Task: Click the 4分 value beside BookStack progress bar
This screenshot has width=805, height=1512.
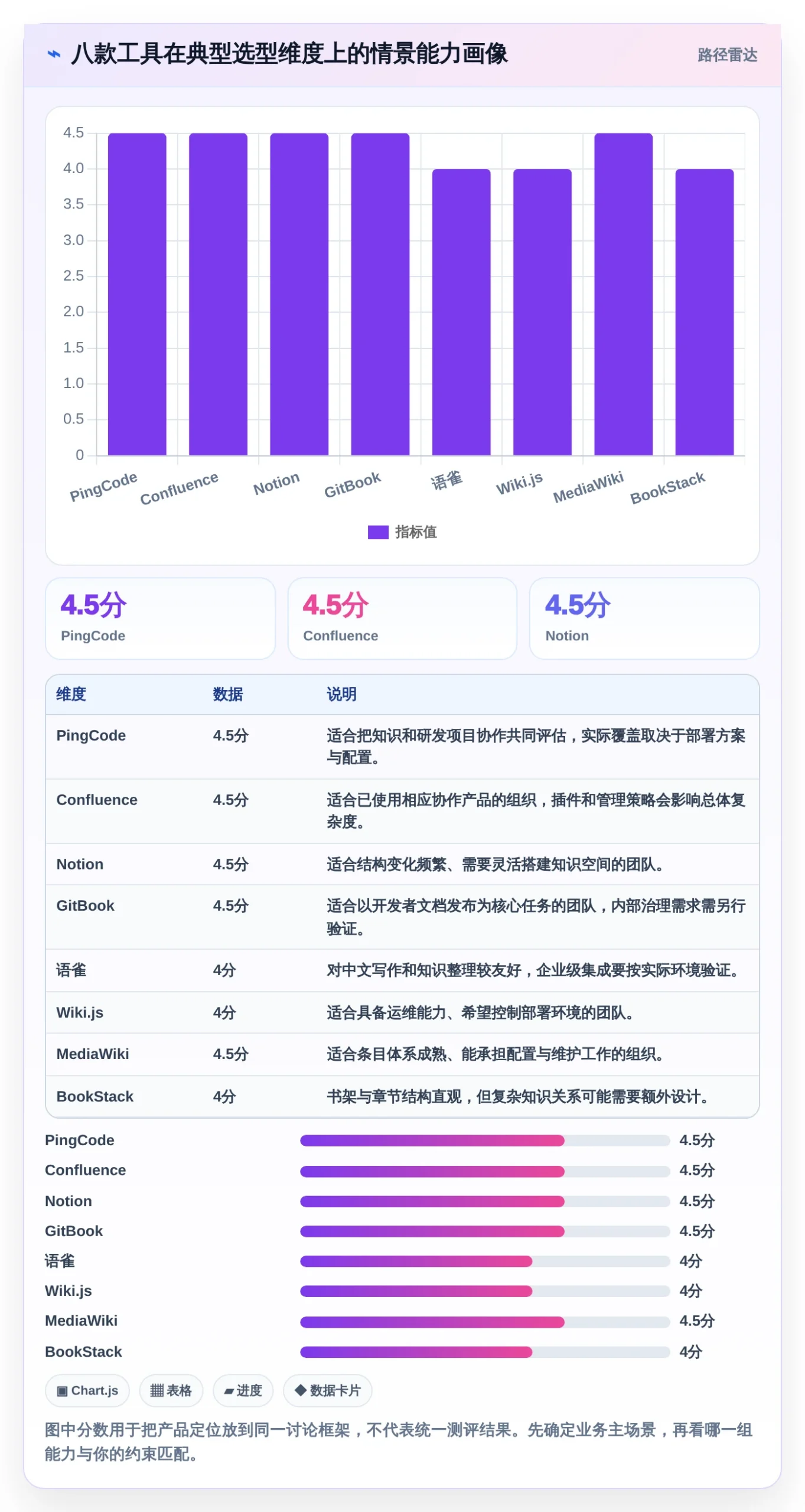Action: coord(690,1352)
